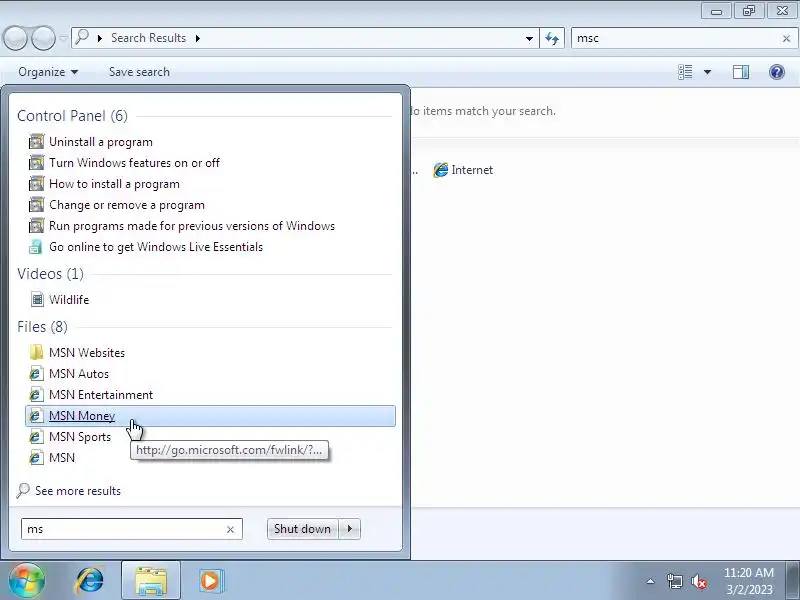
Task: Click the Help question mark icon
Action: 777,72
